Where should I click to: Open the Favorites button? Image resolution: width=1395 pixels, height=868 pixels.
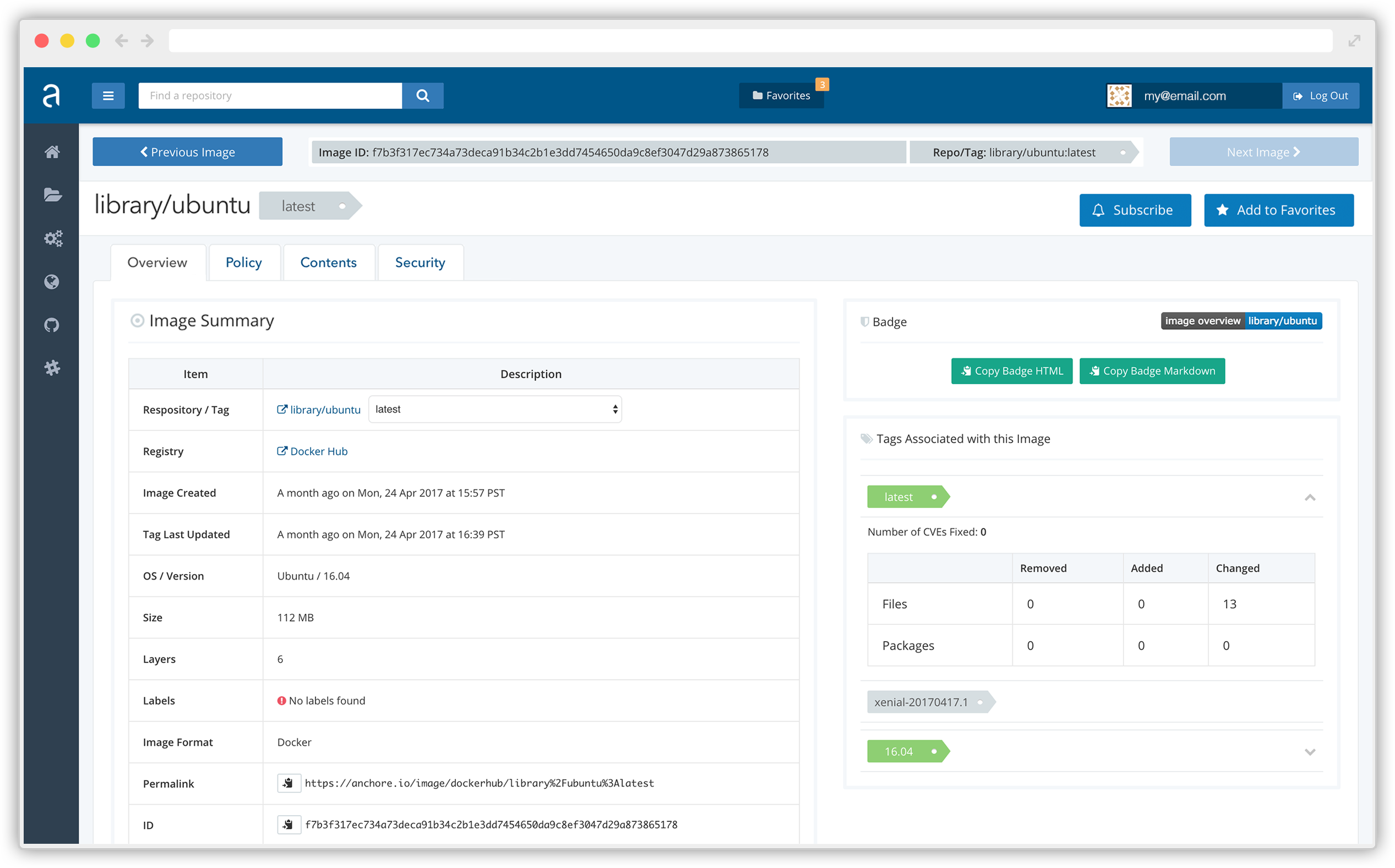click(781, 96)
